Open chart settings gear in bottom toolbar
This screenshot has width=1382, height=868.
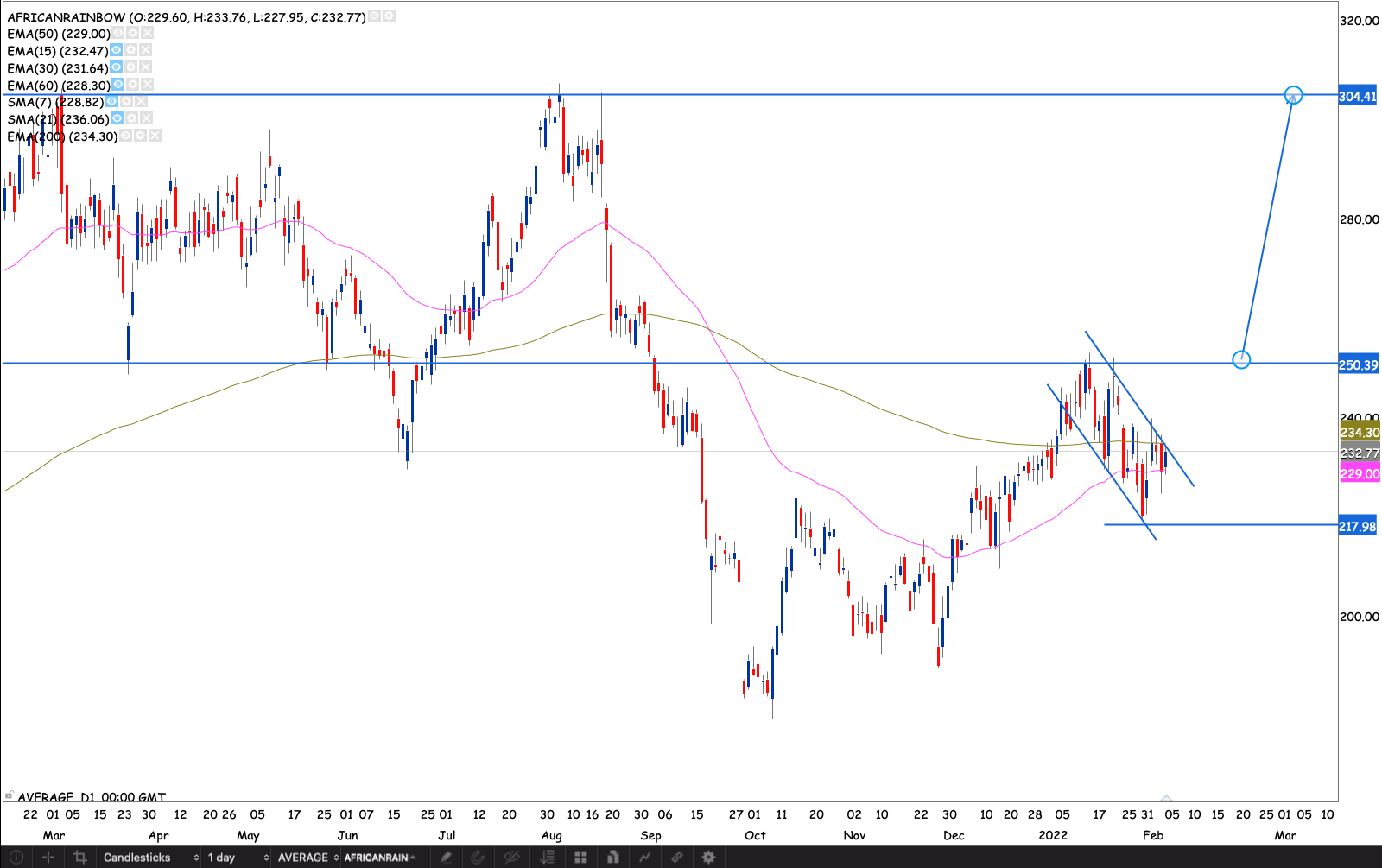(x=708, y=857)
